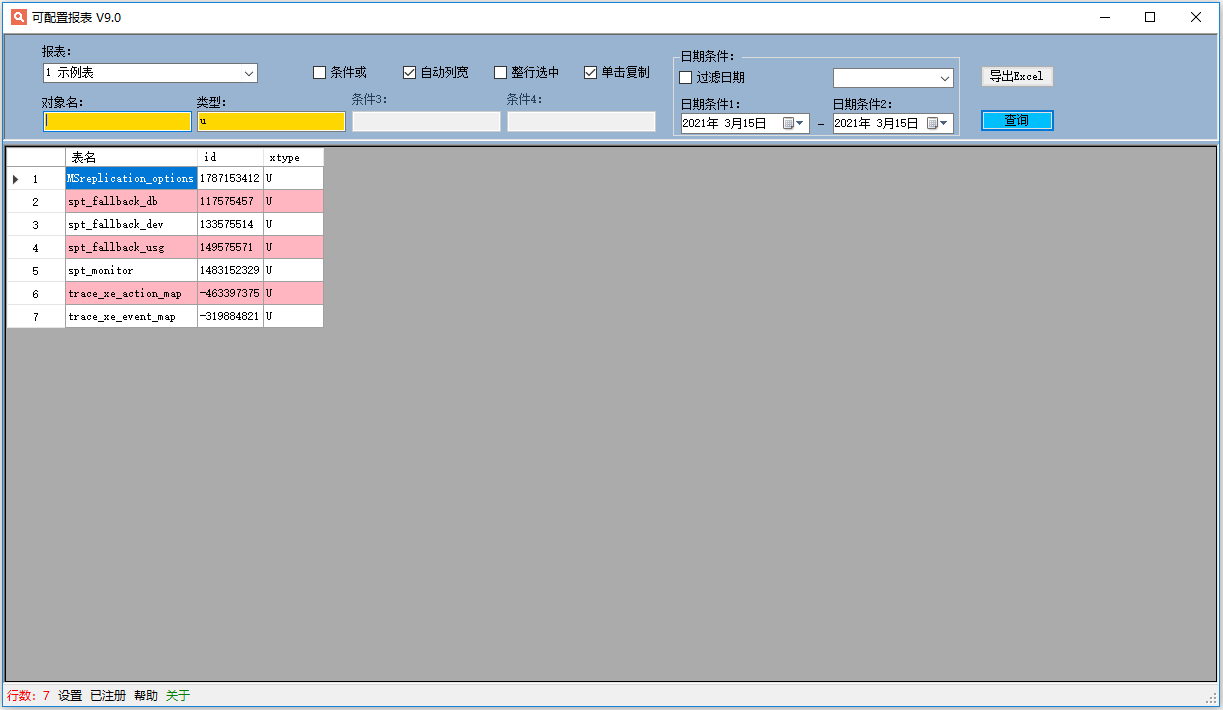This screenshot has width=1223, height=710.
Task: Select the spt_fallback_dev cell
Action: (131, 225)
